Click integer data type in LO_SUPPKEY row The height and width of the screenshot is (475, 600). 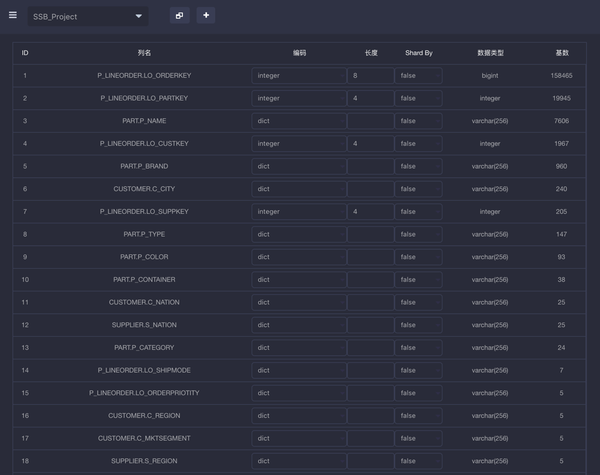(x=490, y=212)
